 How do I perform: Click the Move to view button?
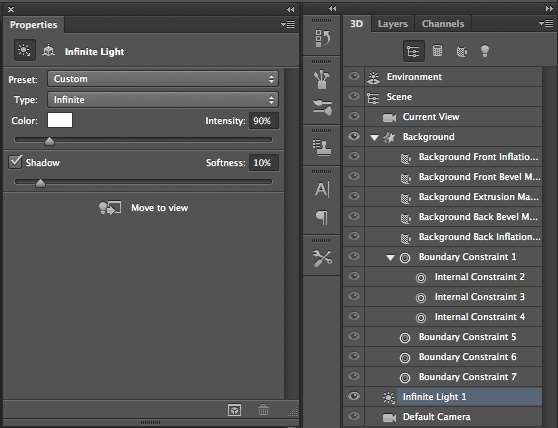coord(143,208)
